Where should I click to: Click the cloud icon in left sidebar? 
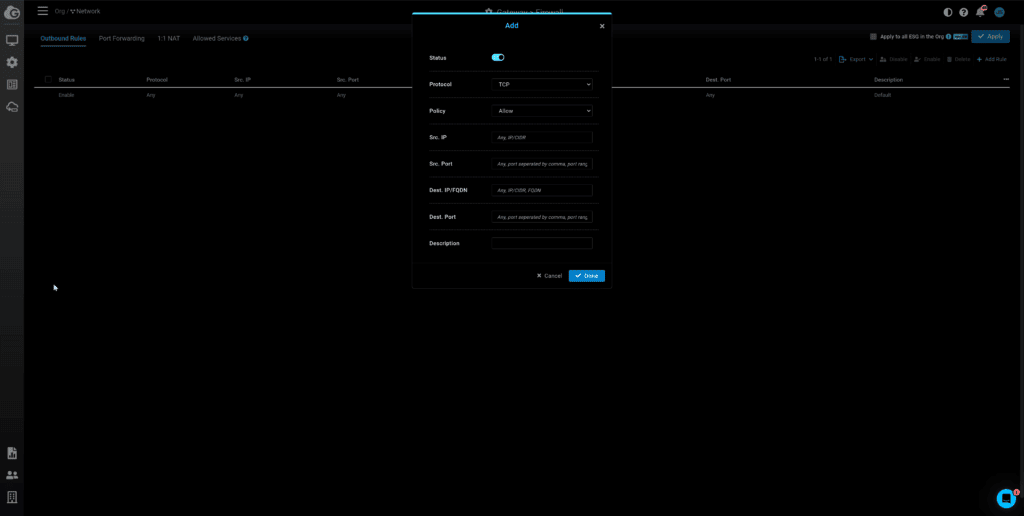pyautogui.click(x=12, y=107)
